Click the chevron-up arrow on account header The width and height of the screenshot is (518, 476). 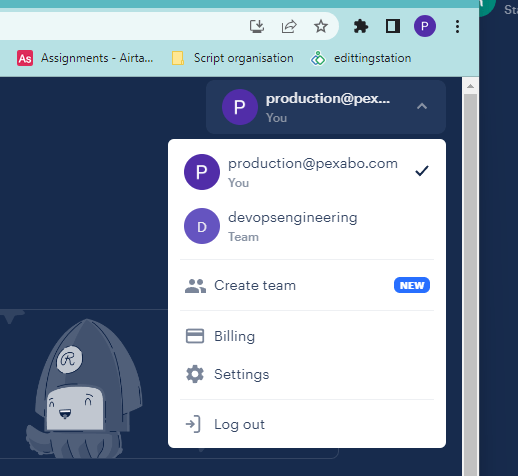point(422,106)
